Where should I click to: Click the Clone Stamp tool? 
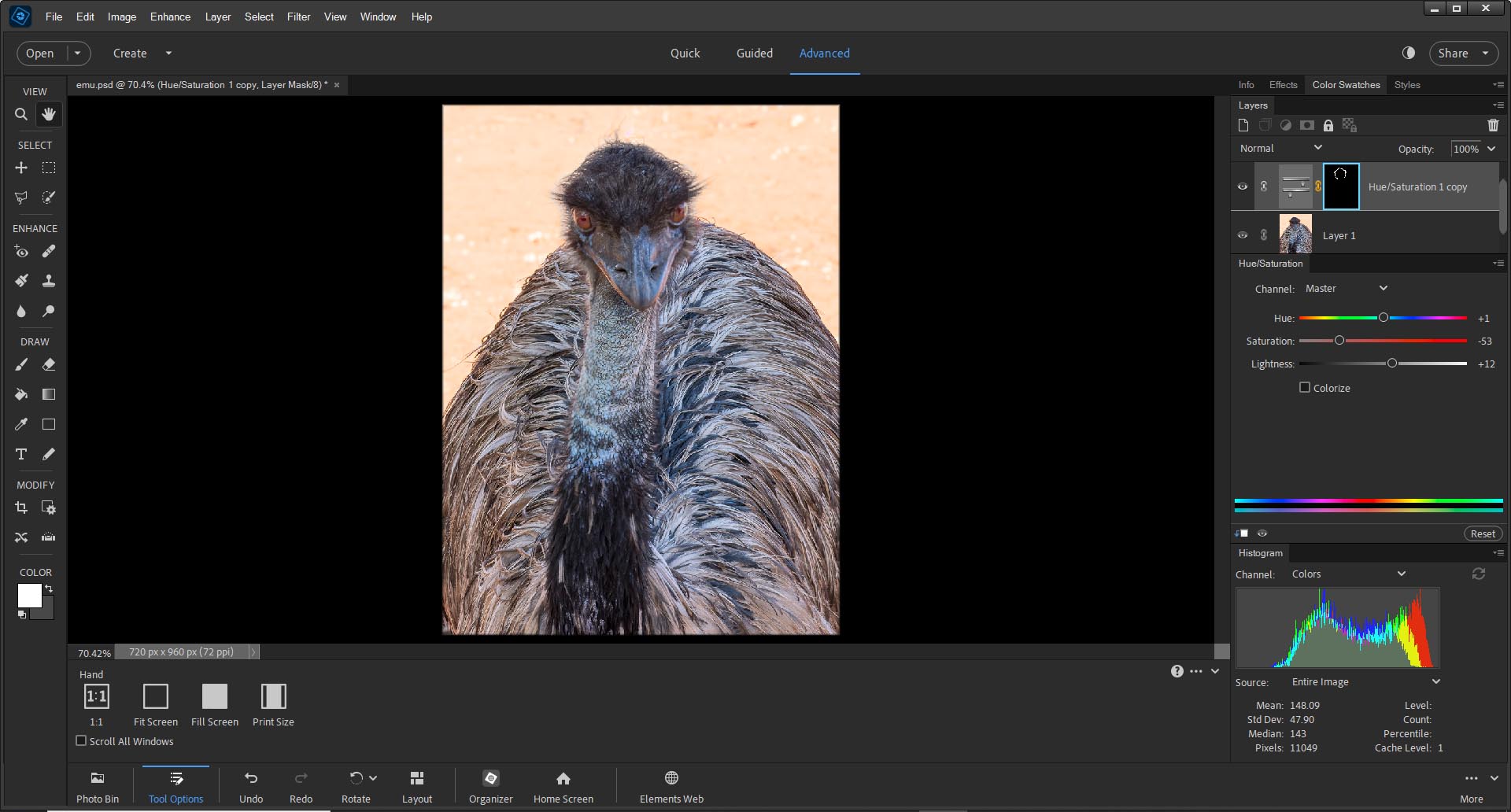[49, 281]
